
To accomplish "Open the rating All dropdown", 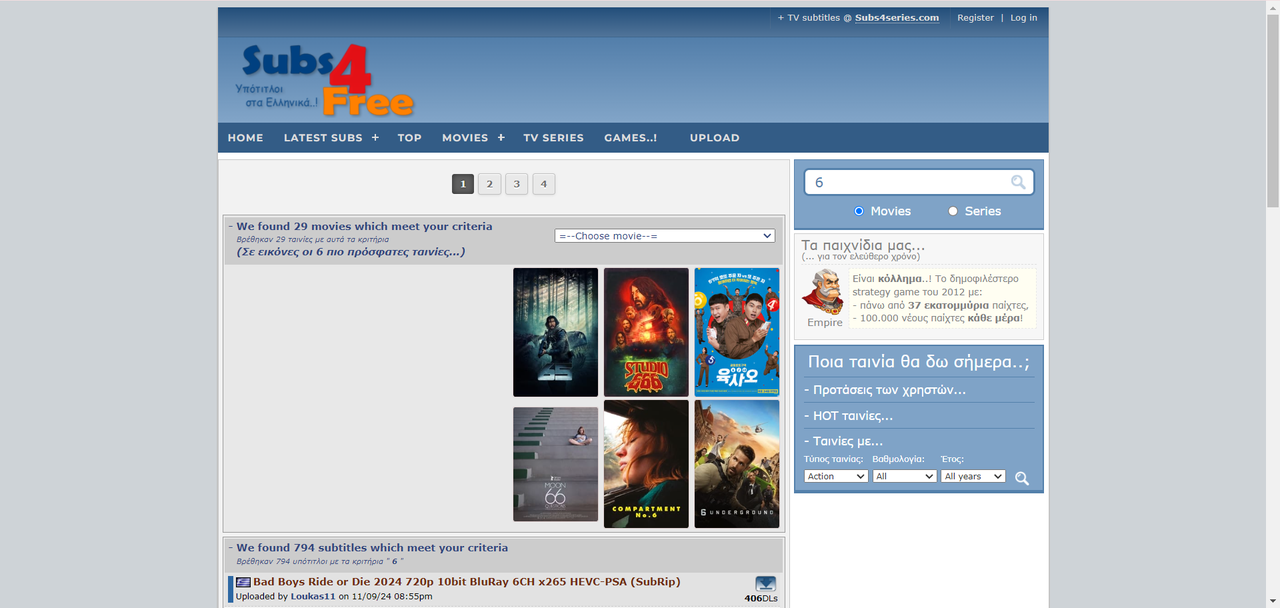I will pyautogui.click(x=904, y=476).
